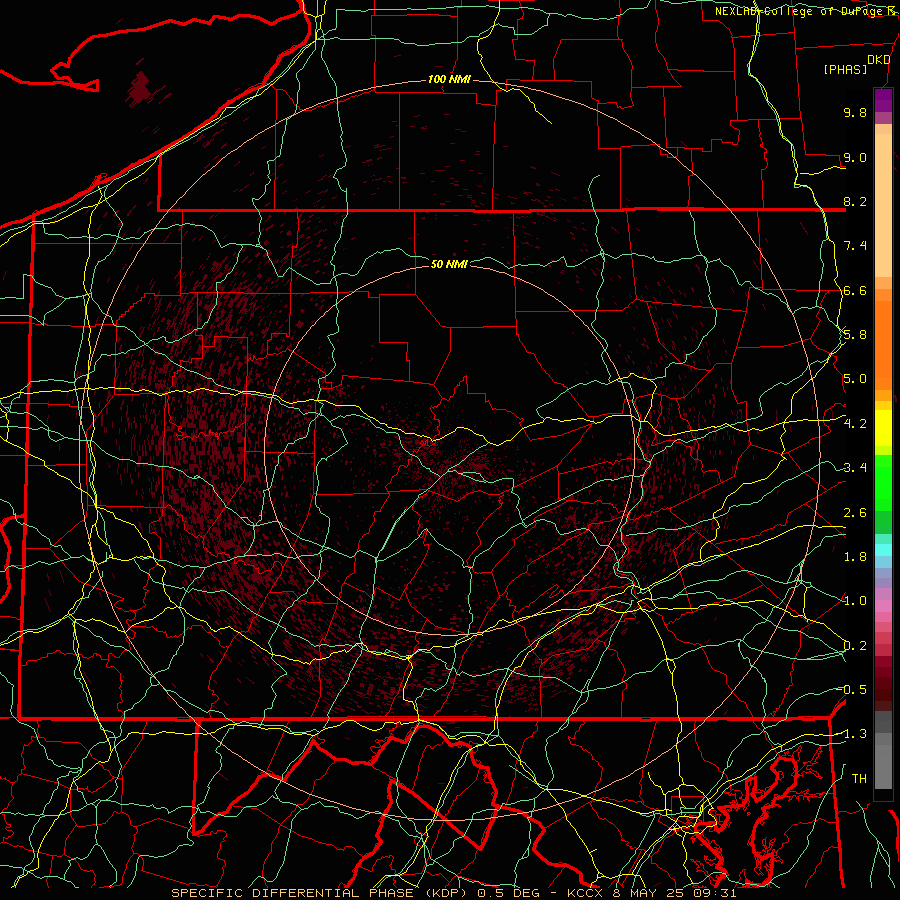Click the 1.8 value on color scale
This screenshot has width=900, height=900.
pyautogui.click(x=855, y=557)
